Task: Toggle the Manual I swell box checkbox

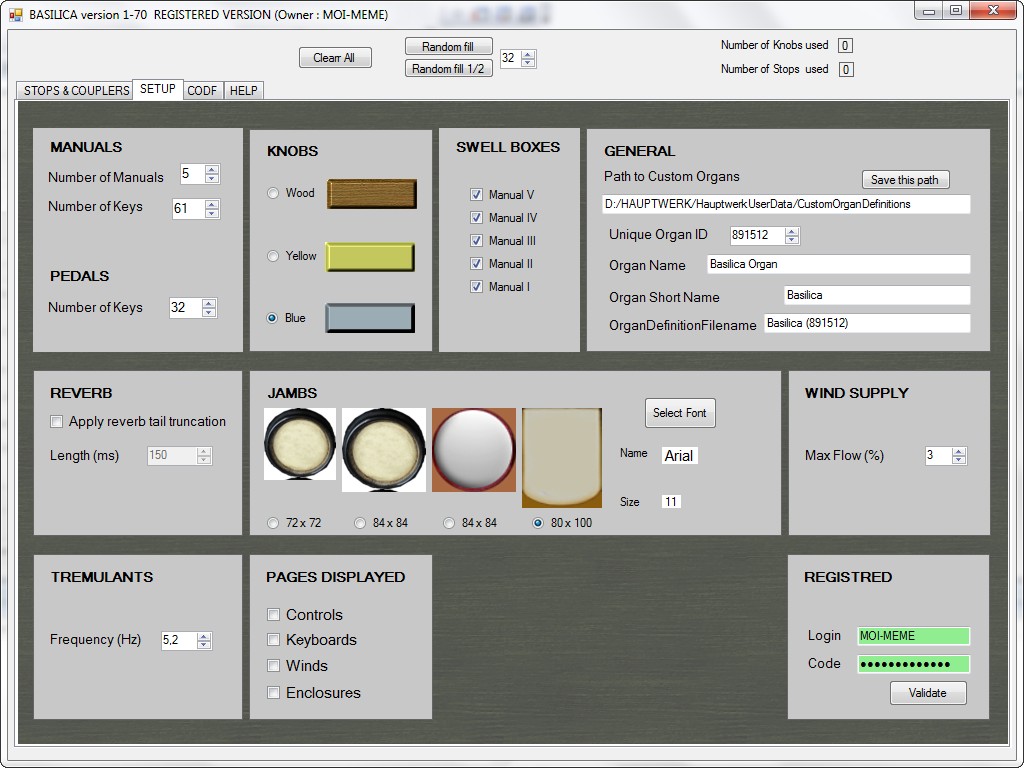Action: point(477,287)
